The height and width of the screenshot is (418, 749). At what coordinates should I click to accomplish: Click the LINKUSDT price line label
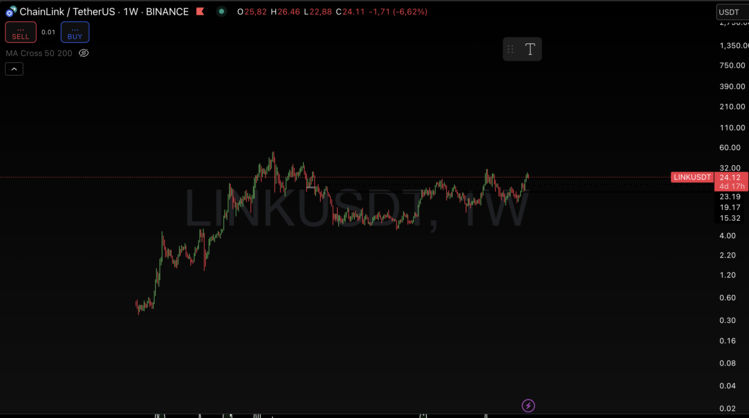pyautogui.click(x=692, y=177)
